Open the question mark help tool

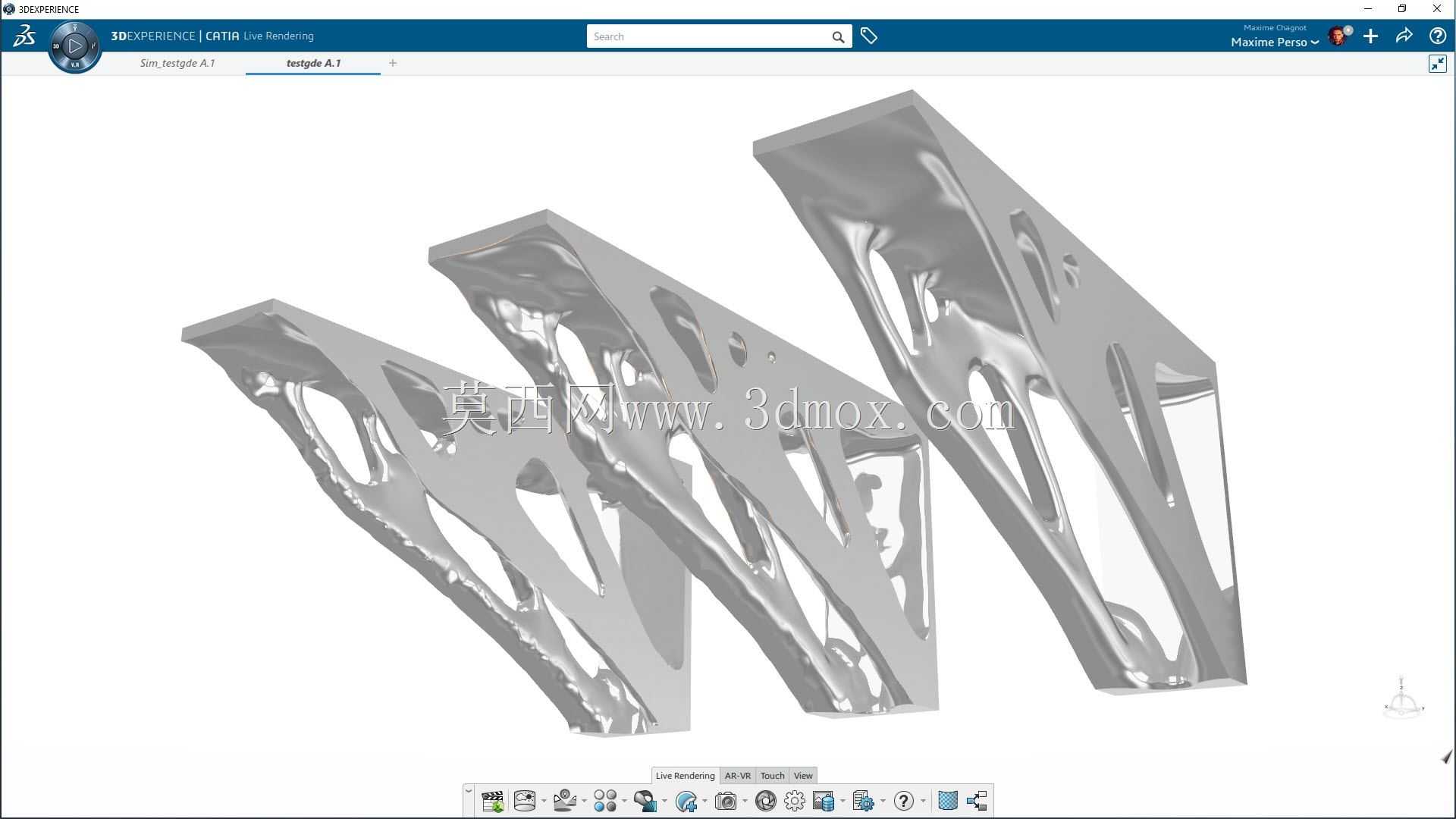pyautogui.click(x=904, y=801)
